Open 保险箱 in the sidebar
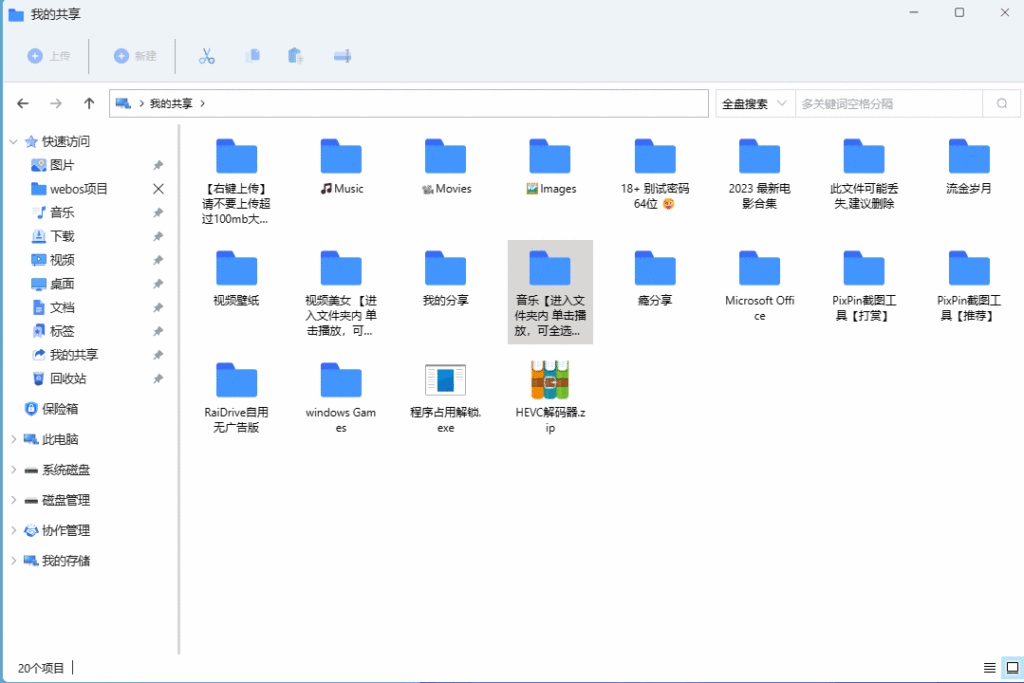The image size is (1024, 683). click(x=59, y=408)
